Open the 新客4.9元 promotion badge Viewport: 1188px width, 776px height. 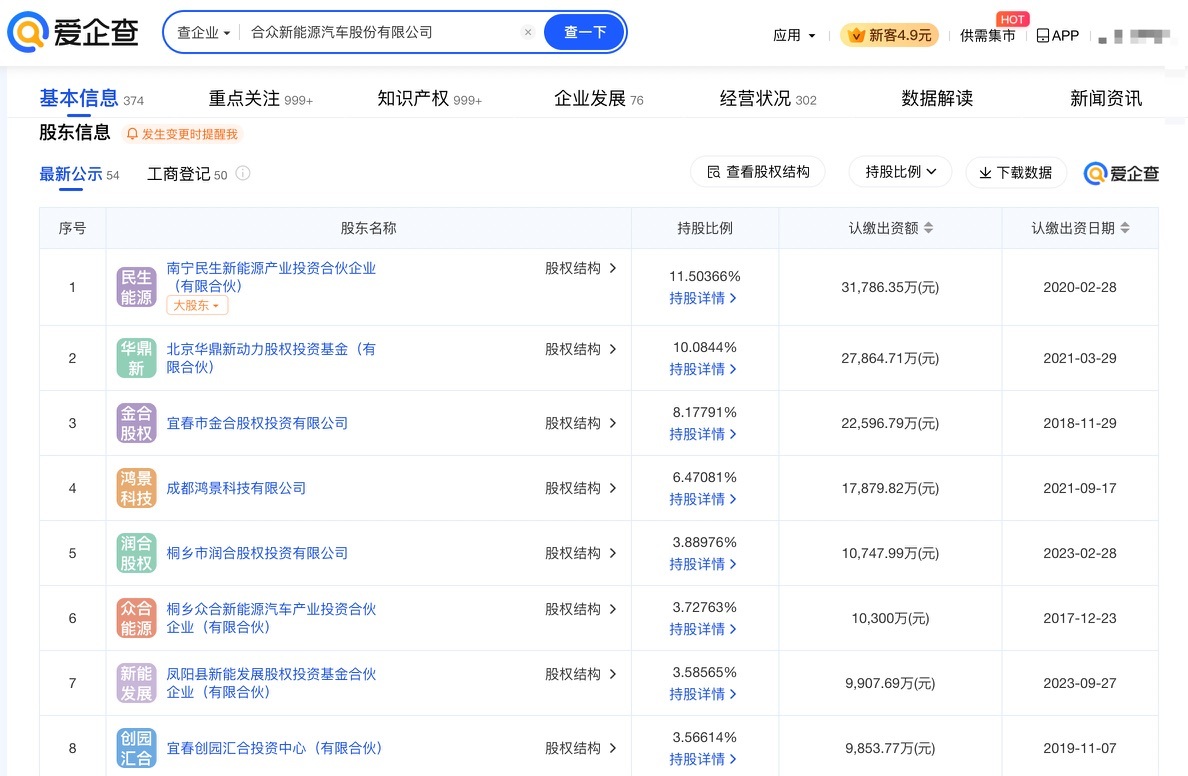(889, 35)
